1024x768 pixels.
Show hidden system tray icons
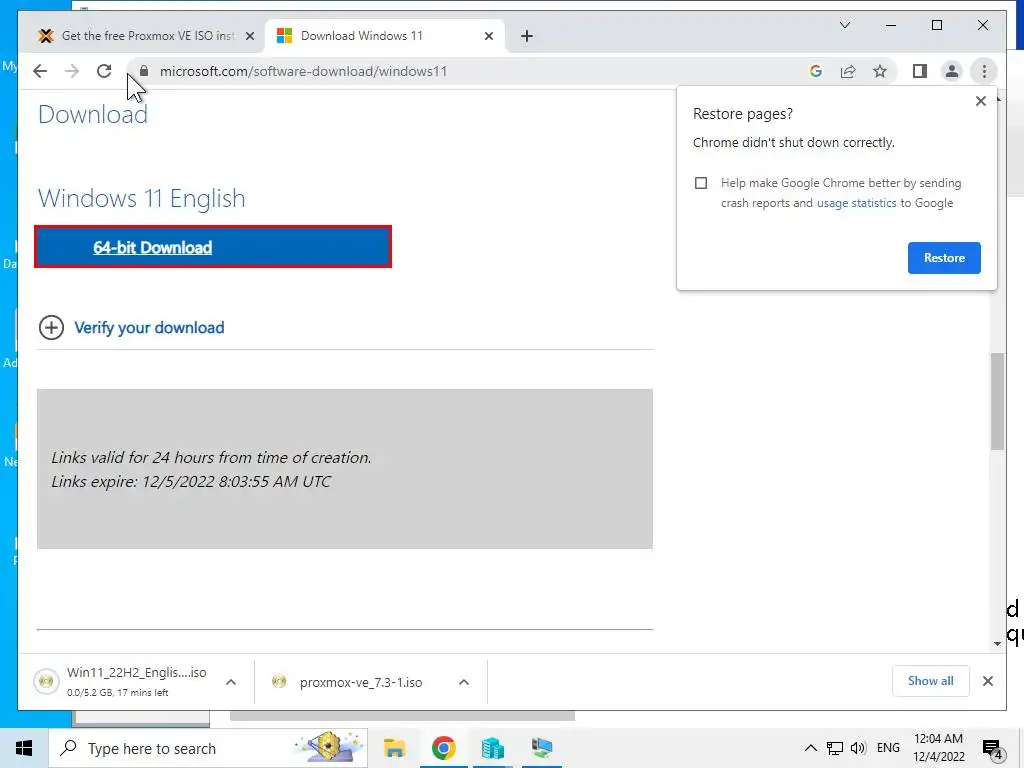pyautogui.click(x=810, y=748)
